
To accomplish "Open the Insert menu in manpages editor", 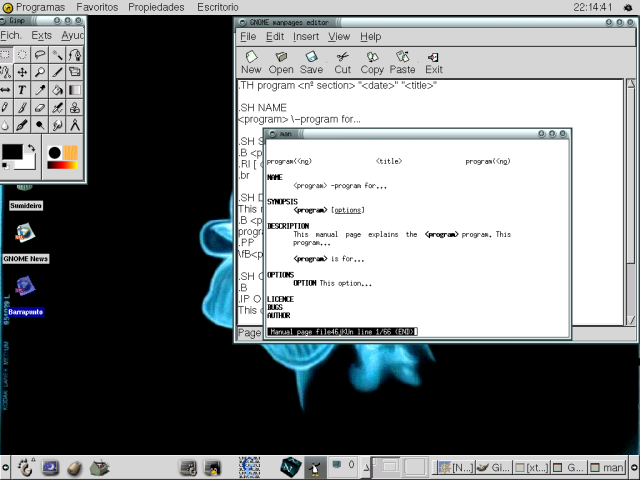I will pyautogui.click(x=306, y=37).
